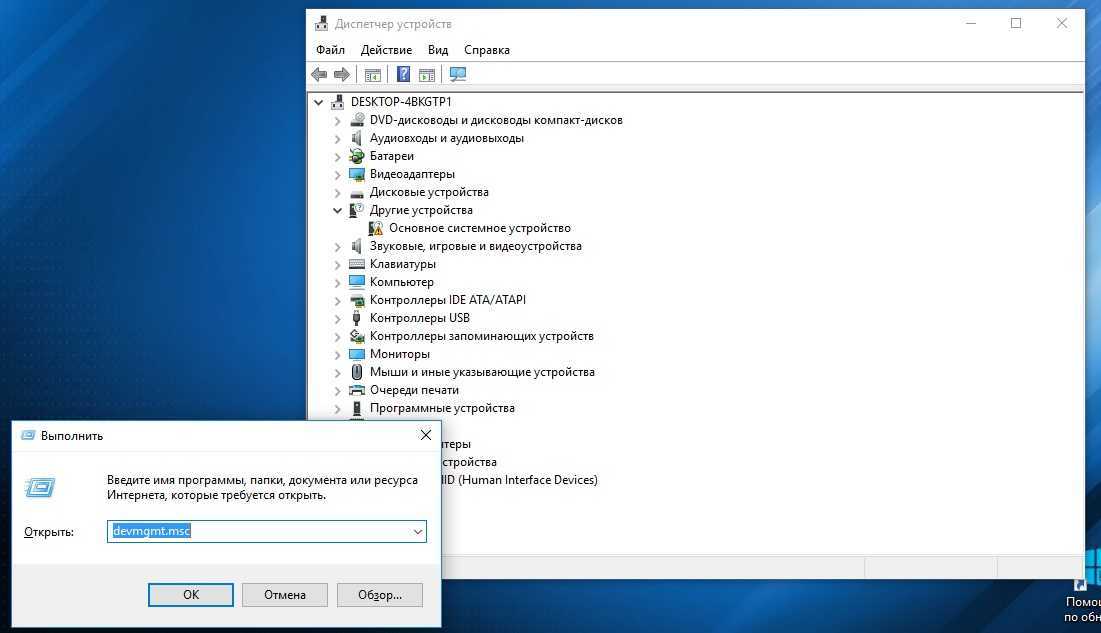Expand the Мониторы category
The width and height of the screenshot is (1101, 633).
pyautogui.click(x=338, y=354)
